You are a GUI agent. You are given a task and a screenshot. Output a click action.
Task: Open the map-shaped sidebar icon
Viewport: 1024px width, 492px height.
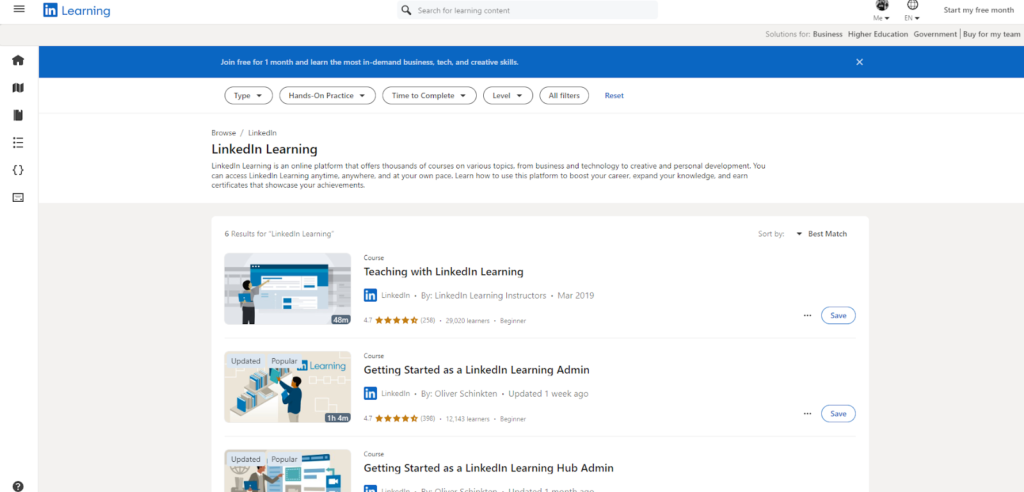[18, 88]
